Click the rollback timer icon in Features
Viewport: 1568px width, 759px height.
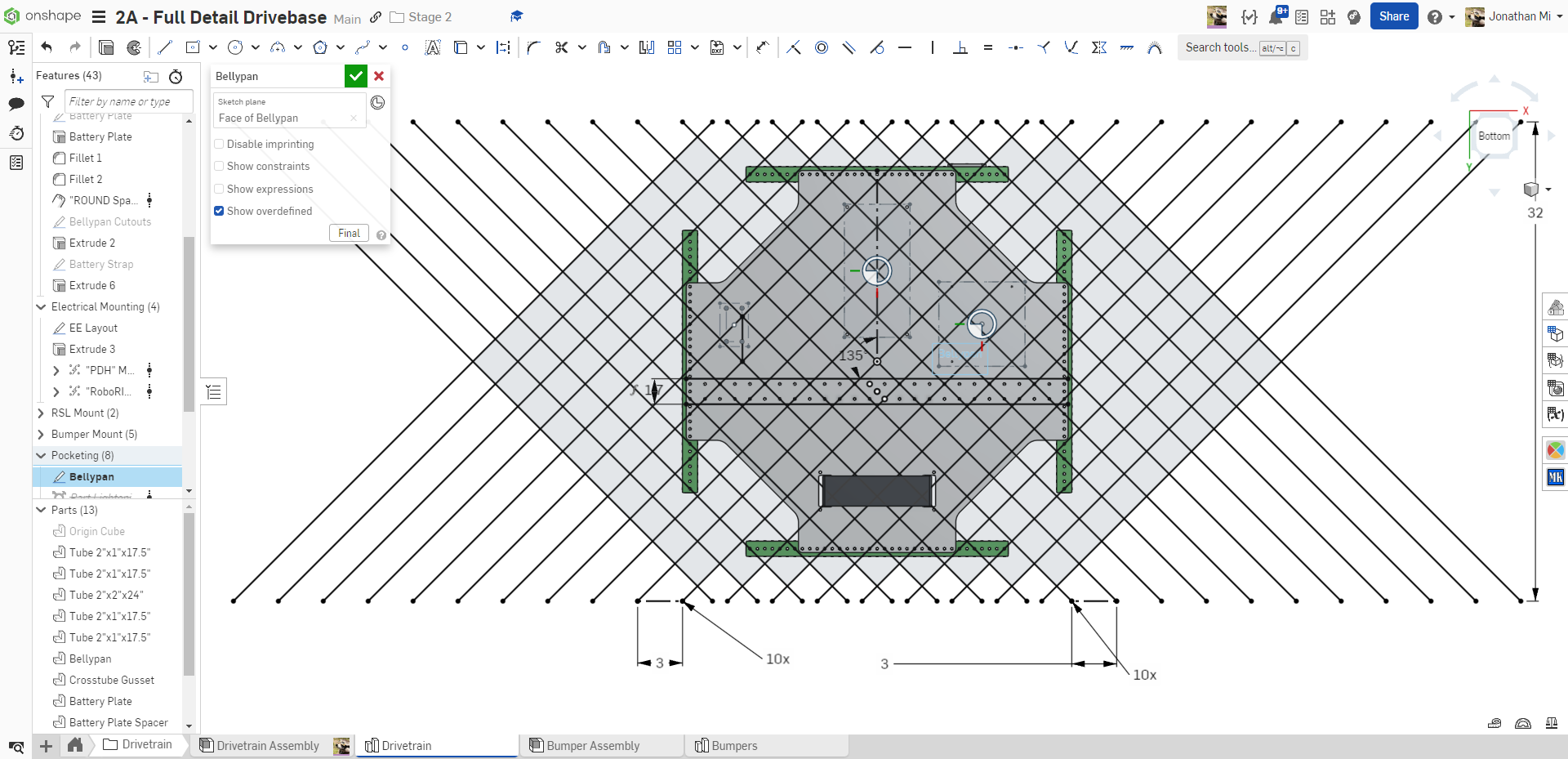pyautogui.click(x=176, y=77)
